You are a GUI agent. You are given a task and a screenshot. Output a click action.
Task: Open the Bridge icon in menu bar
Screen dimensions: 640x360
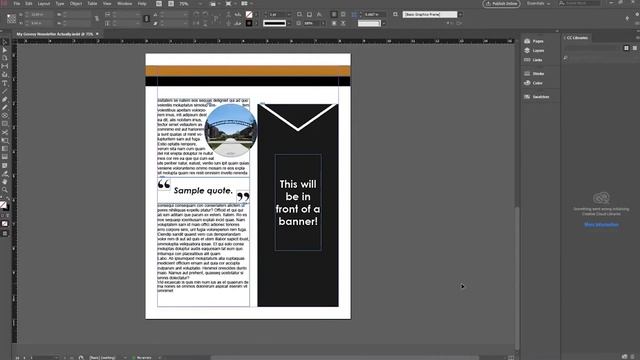(x=159, y=4)
